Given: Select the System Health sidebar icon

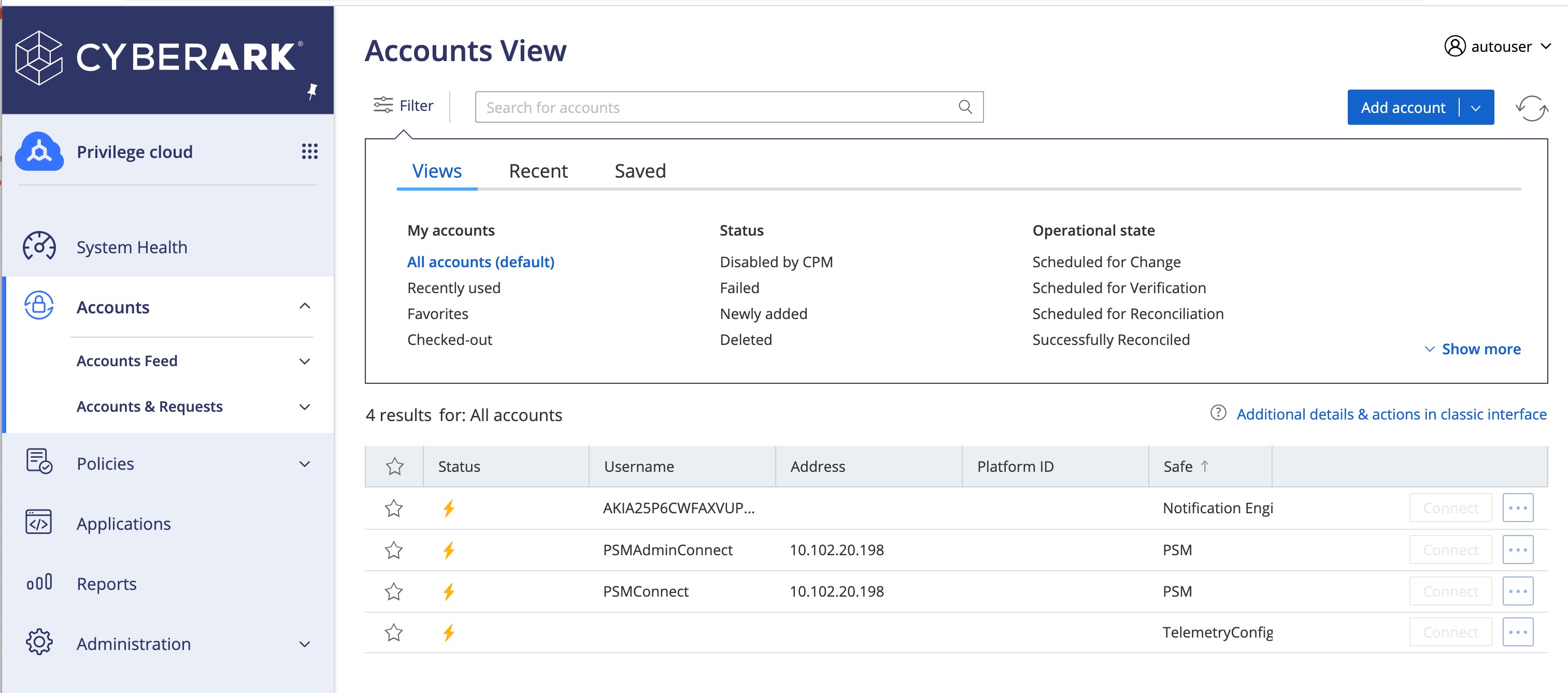Looking at the screenshot, I should coord(39,247).
